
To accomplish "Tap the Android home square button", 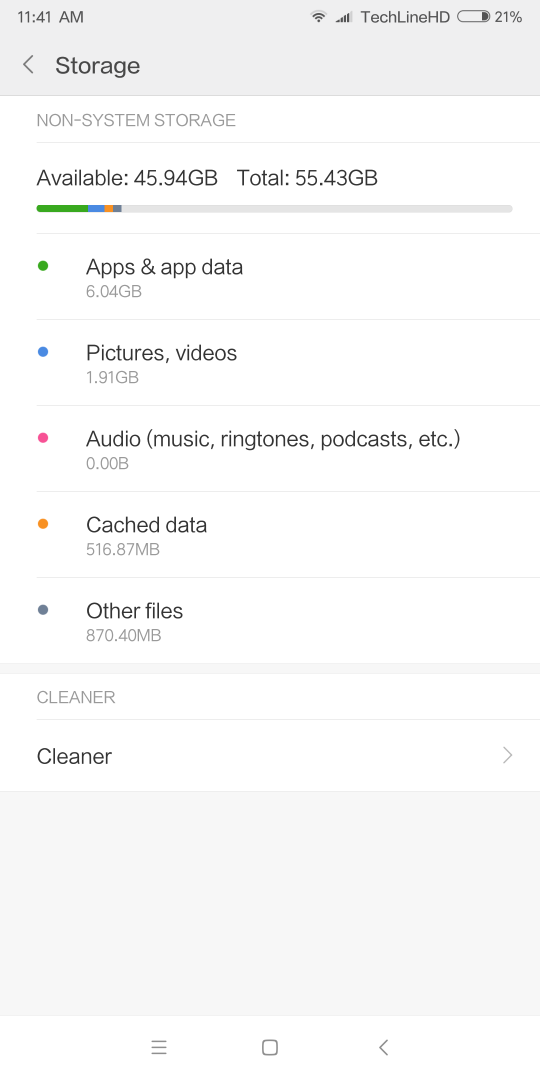I will click(270, 1048).
